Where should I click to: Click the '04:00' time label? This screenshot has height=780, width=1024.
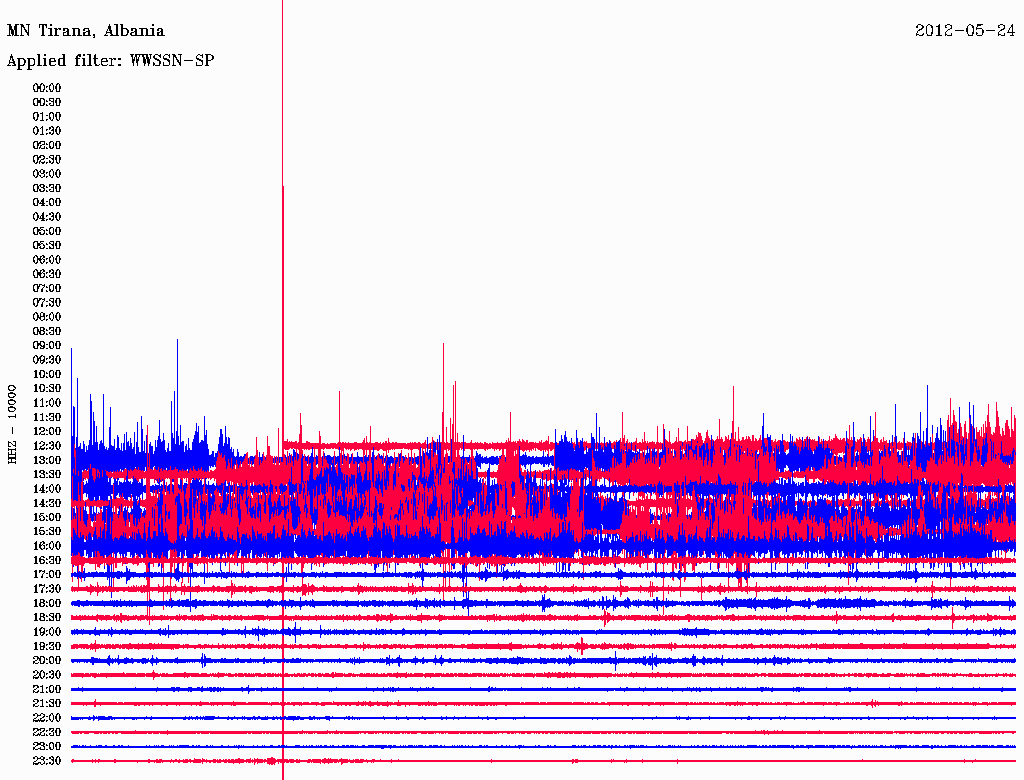pyautogui.click(x=47, y=203)
